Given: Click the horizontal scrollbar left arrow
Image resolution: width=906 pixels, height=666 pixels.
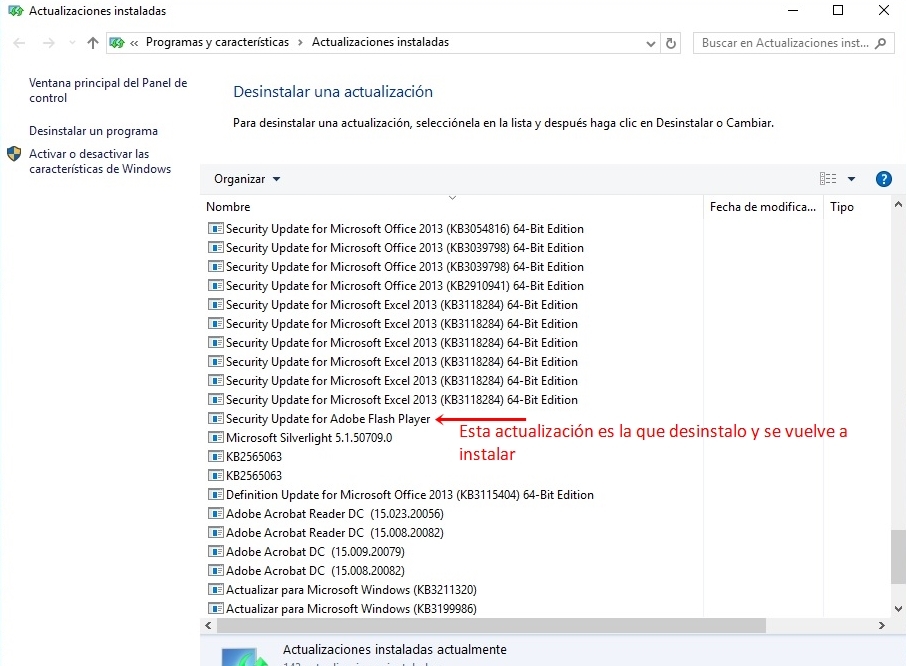Looking at the screenshot, I should (208, 626).
